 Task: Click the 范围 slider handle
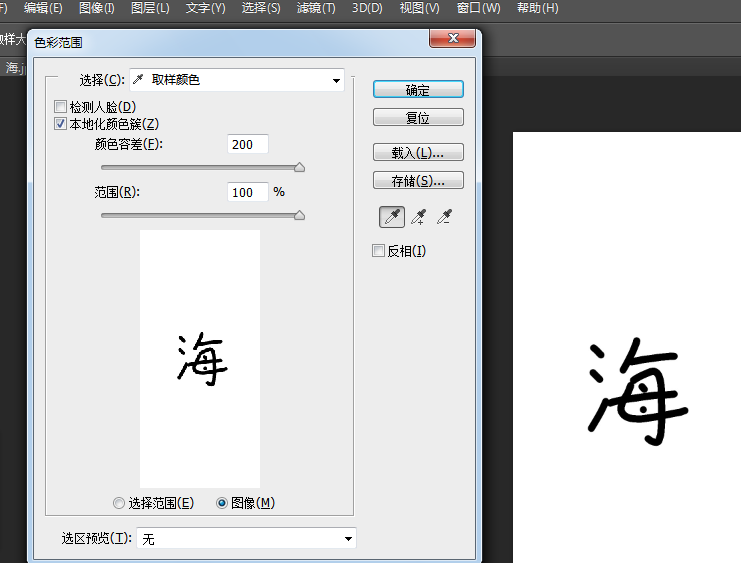click(299, 216)
